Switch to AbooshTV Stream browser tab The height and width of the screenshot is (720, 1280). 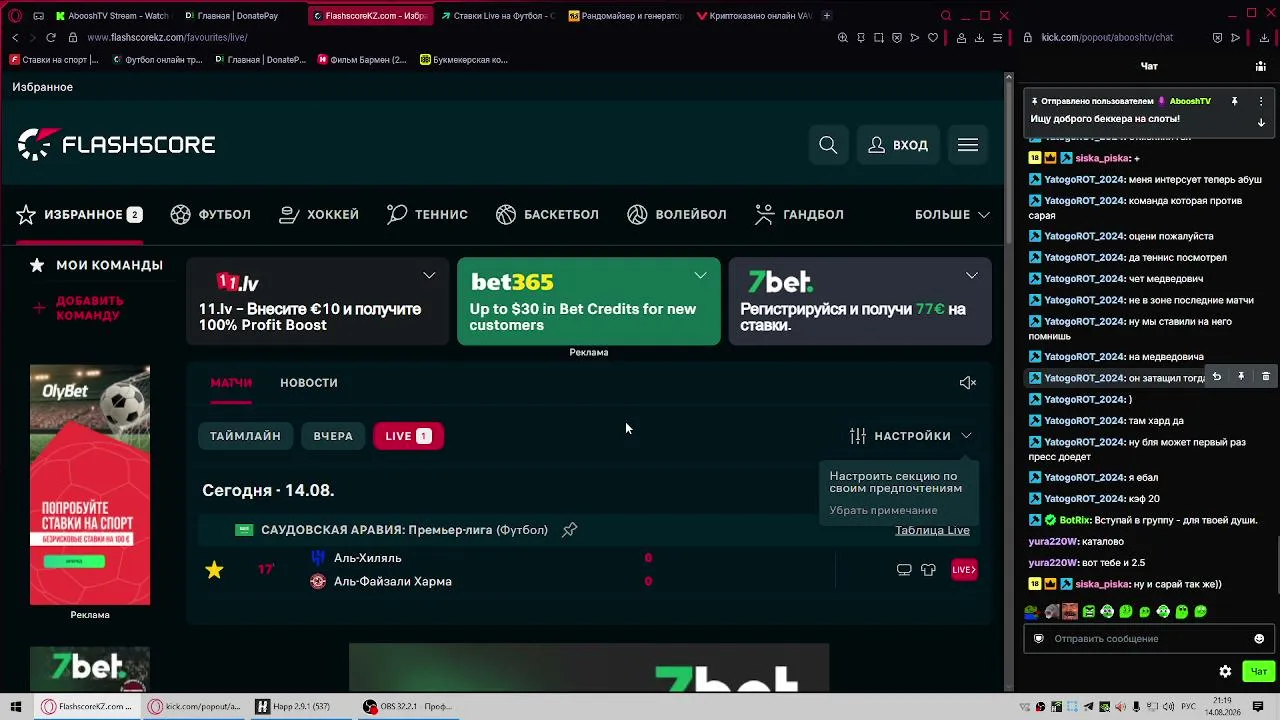[x=112, y=16]
